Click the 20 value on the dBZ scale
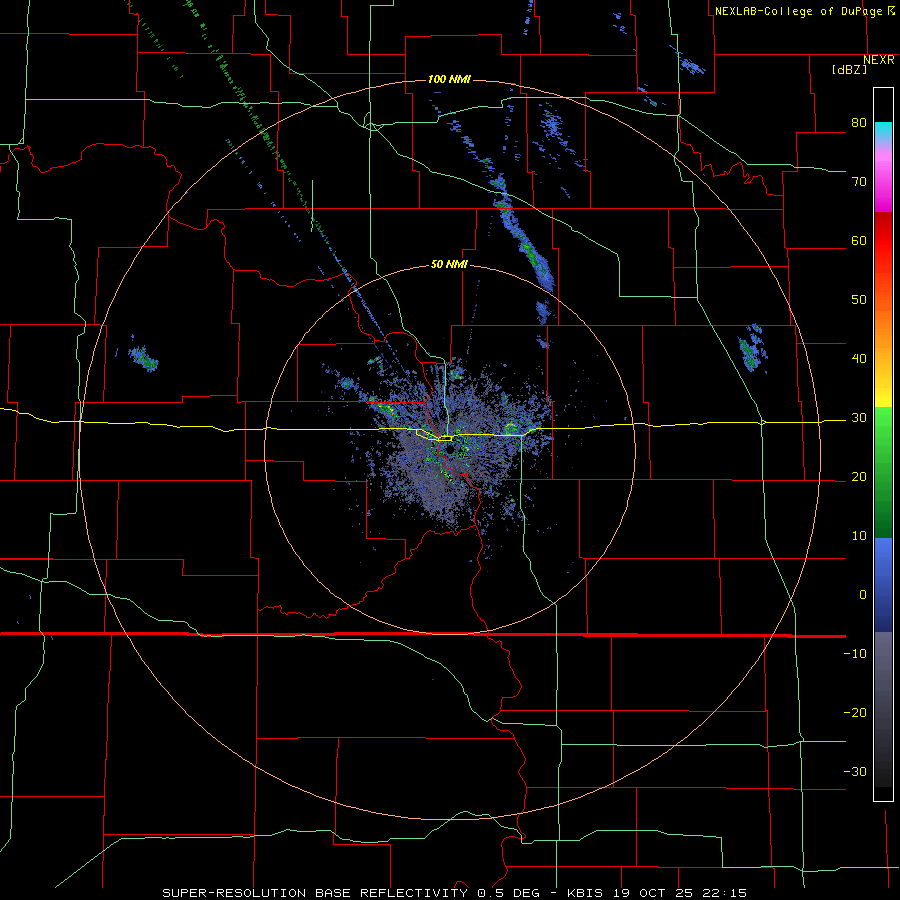 point(859,477)
